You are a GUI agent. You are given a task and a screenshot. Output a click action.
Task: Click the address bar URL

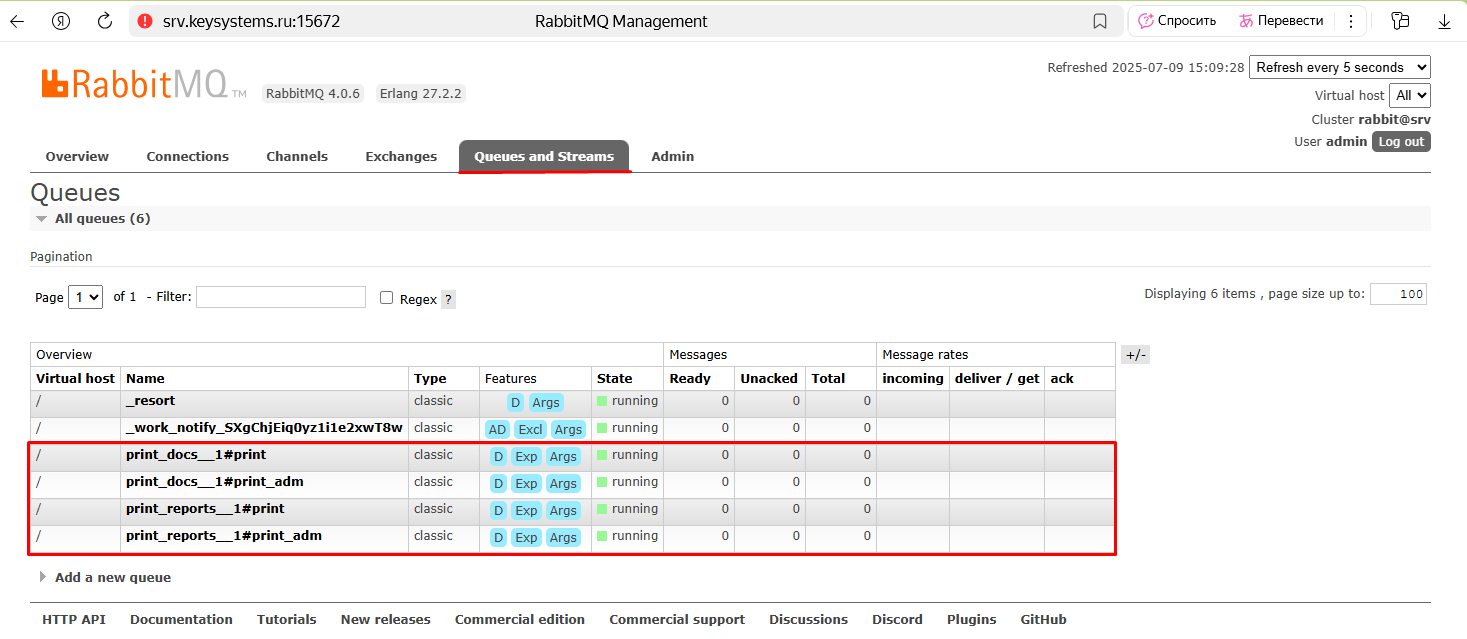click(251, 21)
